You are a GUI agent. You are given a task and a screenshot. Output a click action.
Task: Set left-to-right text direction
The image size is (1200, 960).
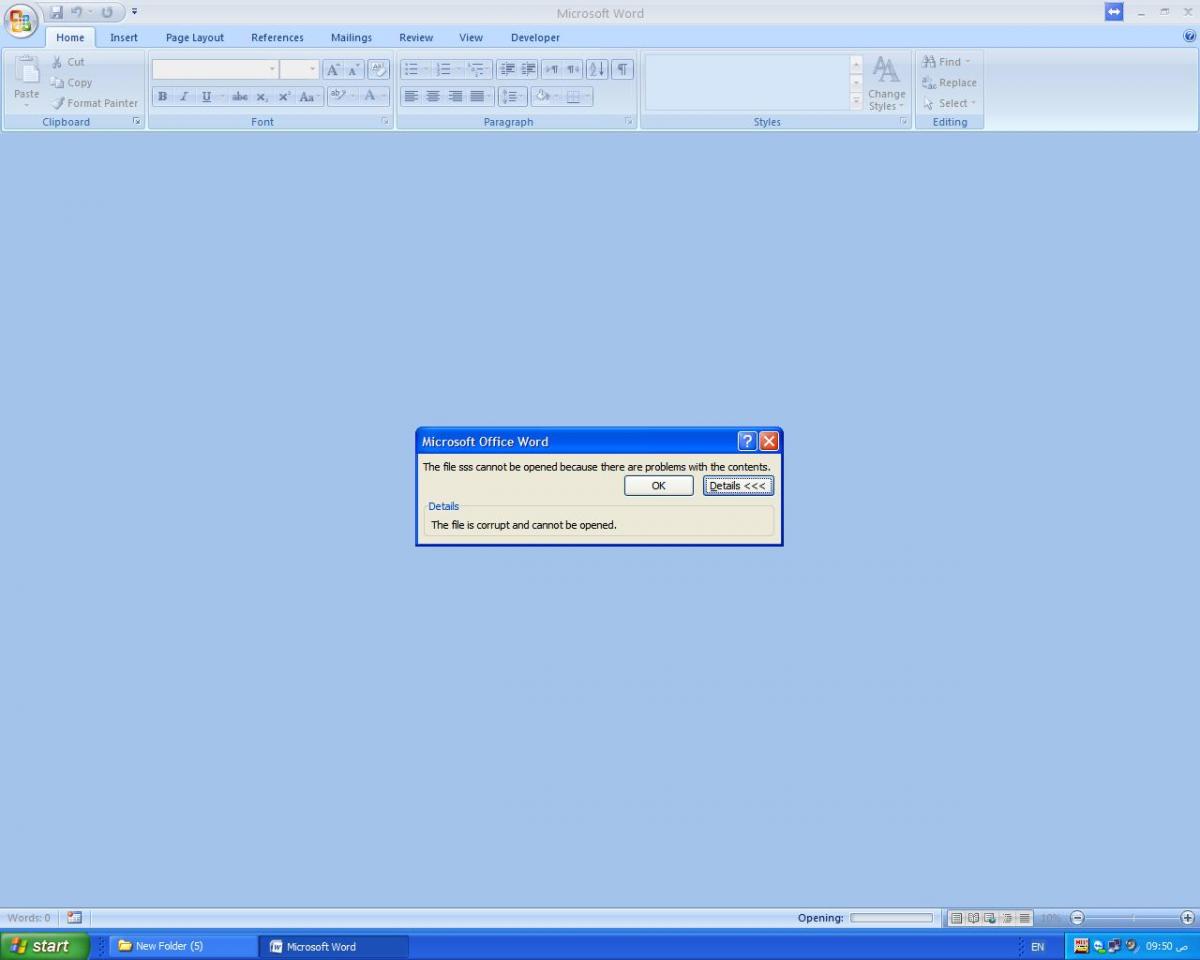552,70
